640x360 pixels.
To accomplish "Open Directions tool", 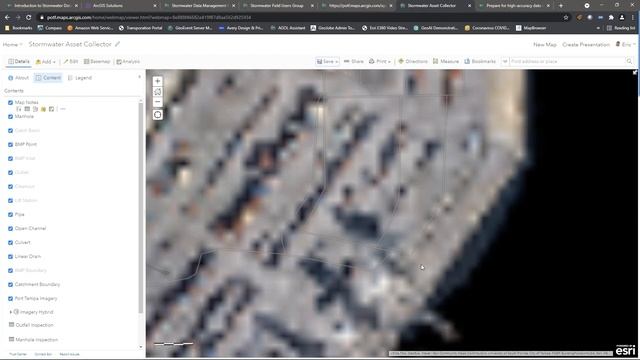I will 413,61.
